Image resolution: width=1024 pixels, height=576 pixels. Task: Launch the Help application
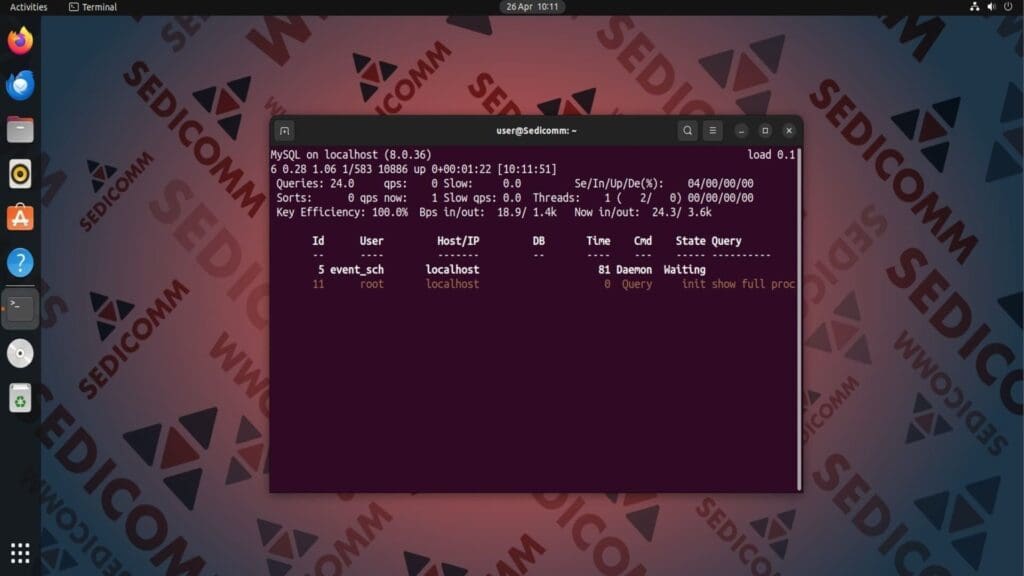[20, 262]
